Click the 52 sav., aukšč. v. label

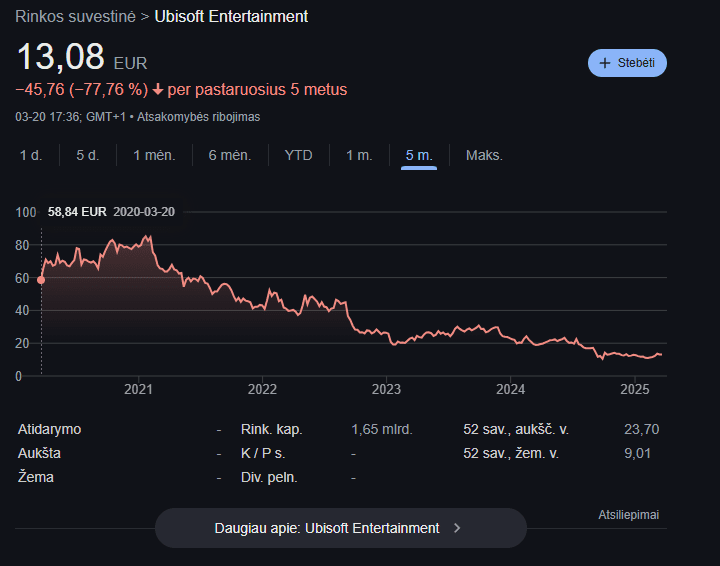tap(516, 429)
